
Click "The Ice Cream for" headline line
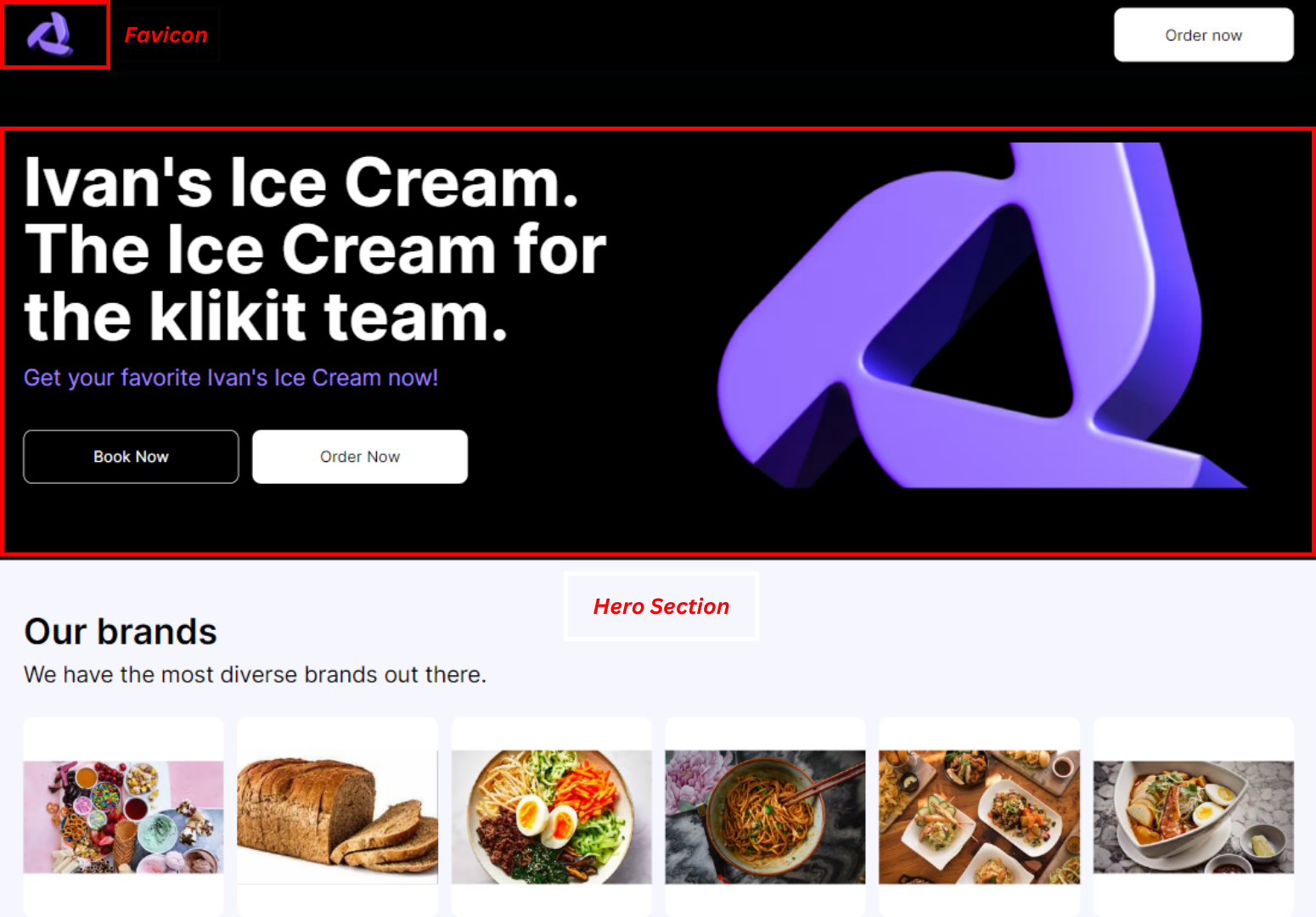[x=315, y=249]
